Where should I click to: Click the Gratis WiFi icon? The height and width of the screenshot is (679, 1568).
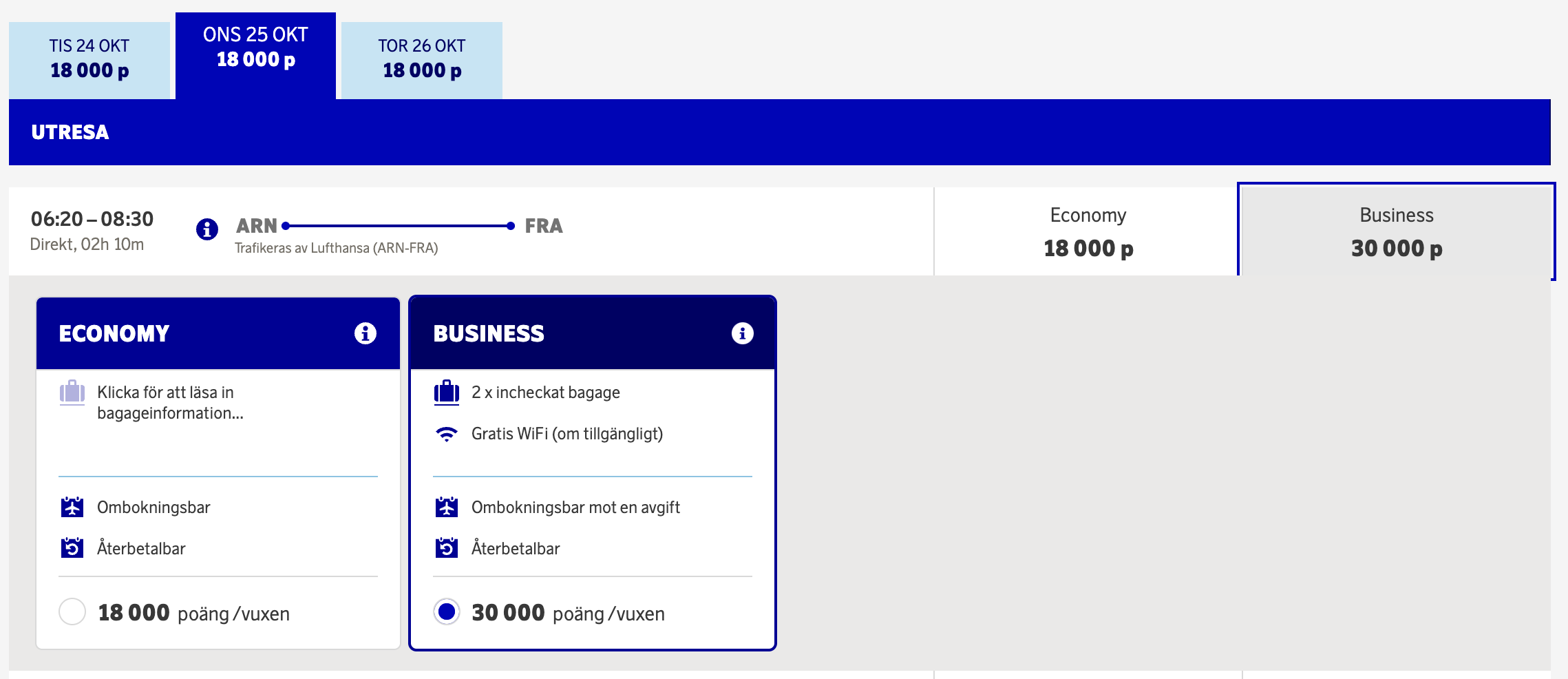click(x=447, y=434)
